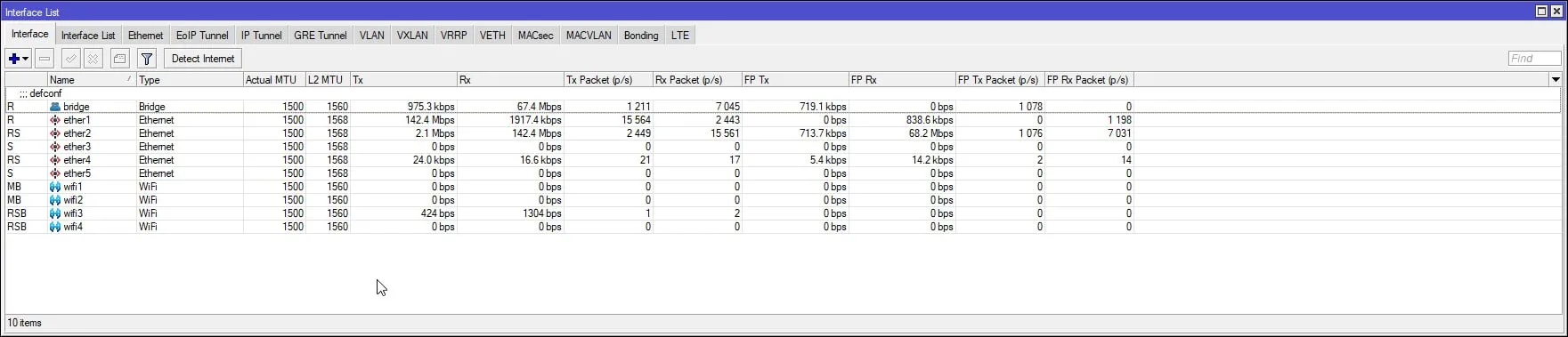Screen dimensions: 1568x337
Task: Open the GRE Tunnel tab
Action: (320, 36)
